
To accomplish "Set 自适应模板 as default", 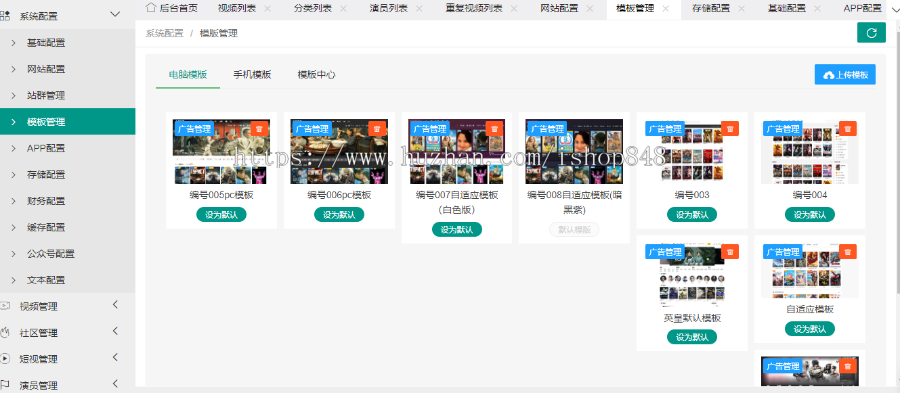I will coord(810,329).
